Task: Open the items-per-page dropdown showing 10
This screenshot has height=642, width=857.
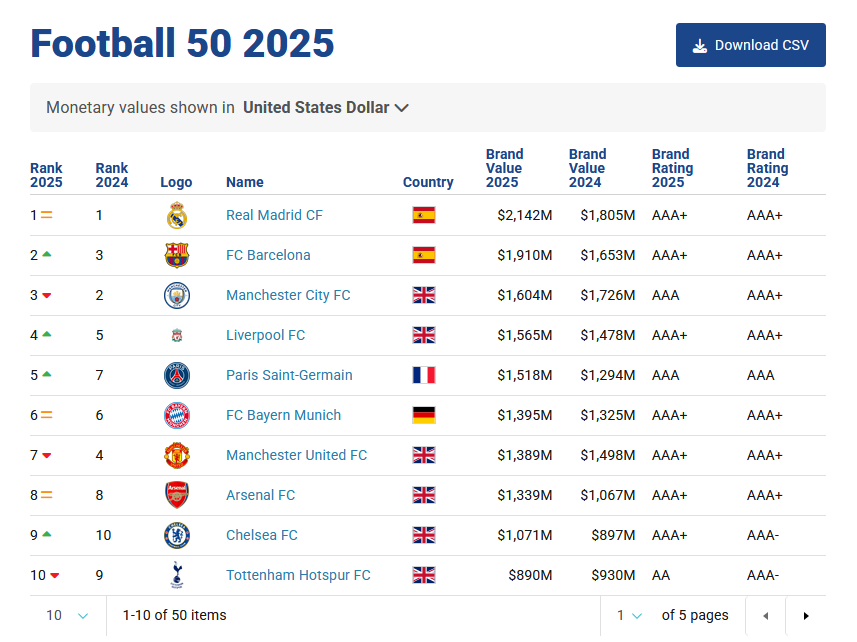Action: click(67, 616)
